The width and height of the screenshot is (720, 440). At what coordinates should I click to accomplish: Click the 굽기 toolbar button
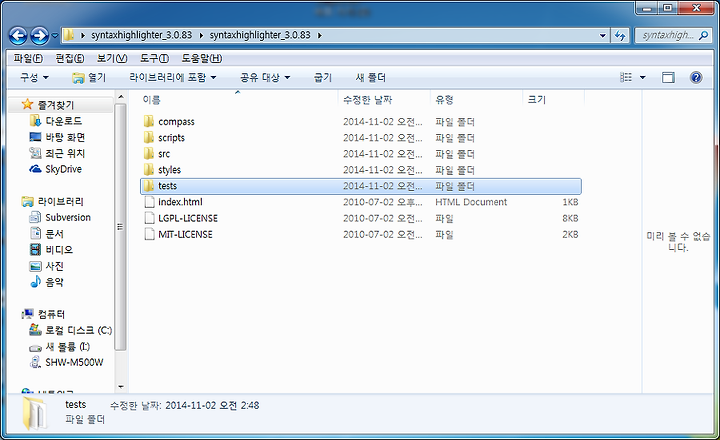[x=322, y=77]
